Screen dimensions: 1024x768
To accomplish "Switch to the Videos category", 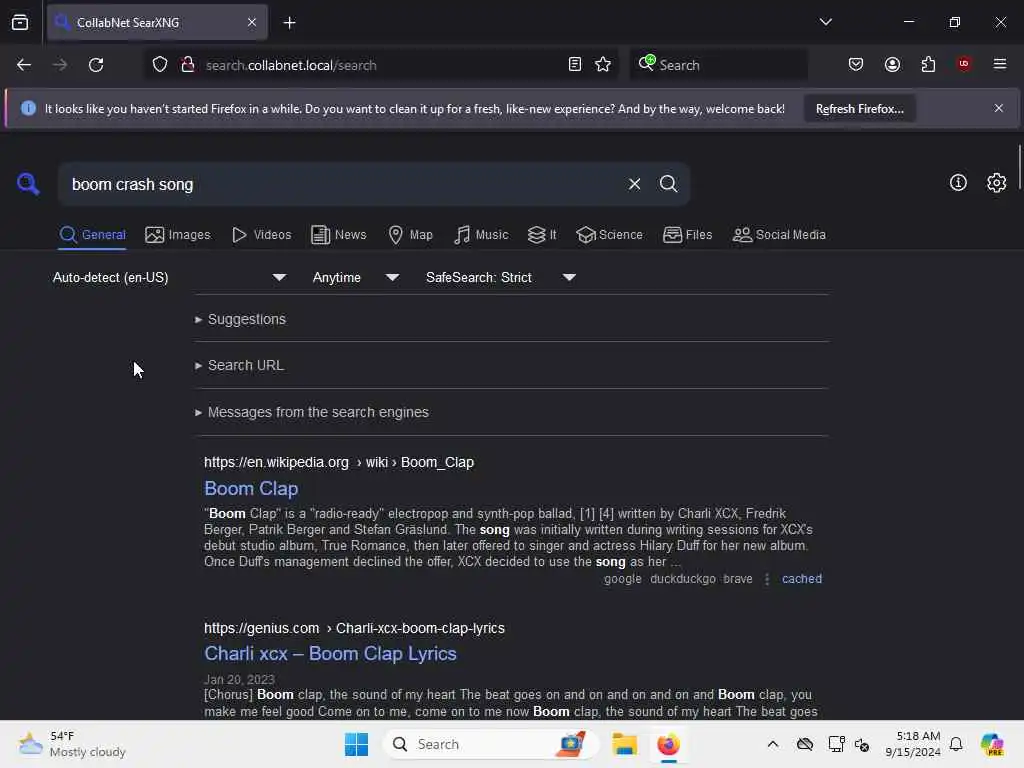I will 261,234.
